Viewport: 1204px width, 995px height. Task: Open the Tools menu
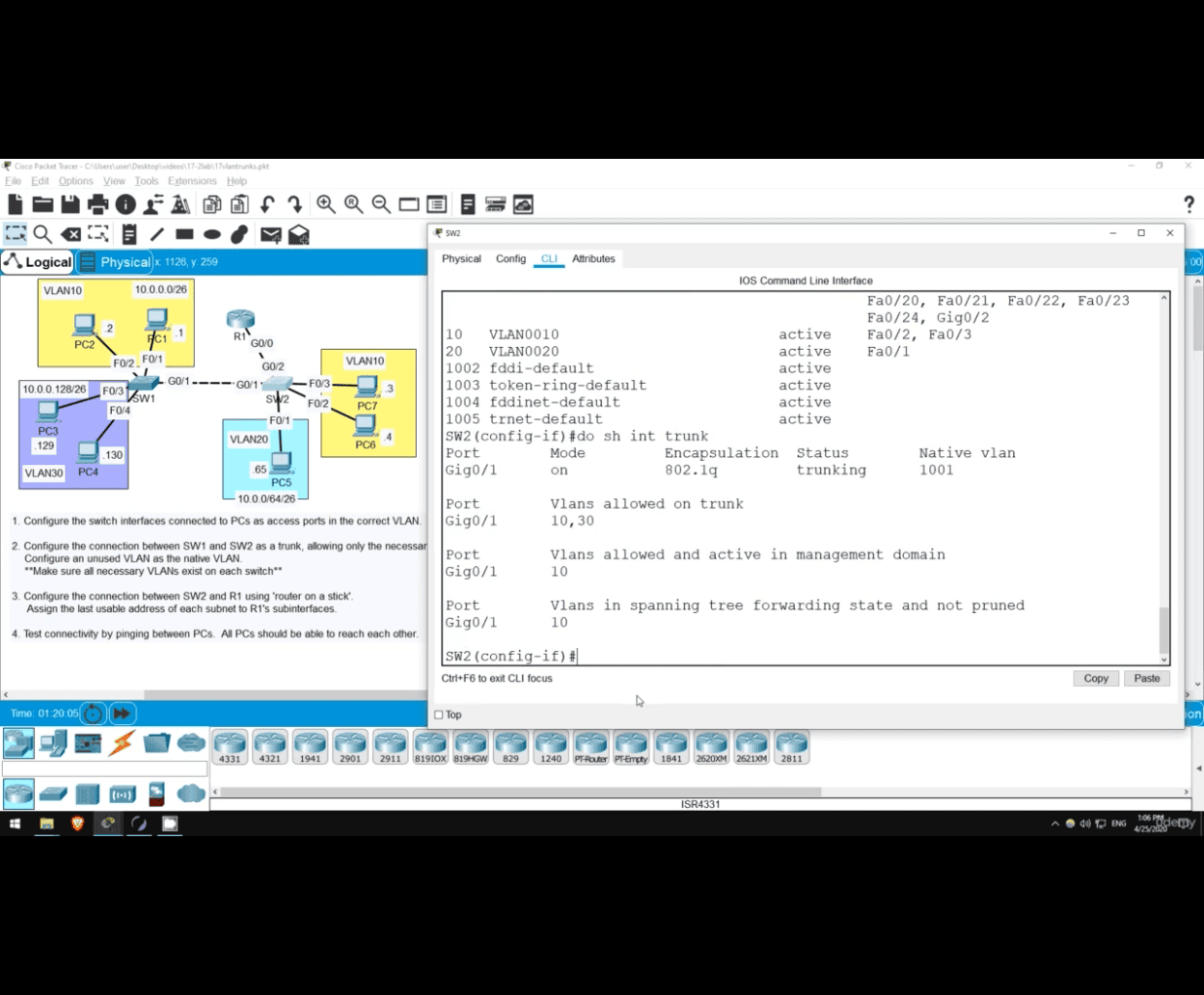pyautogui.click(x=146, y=181)
